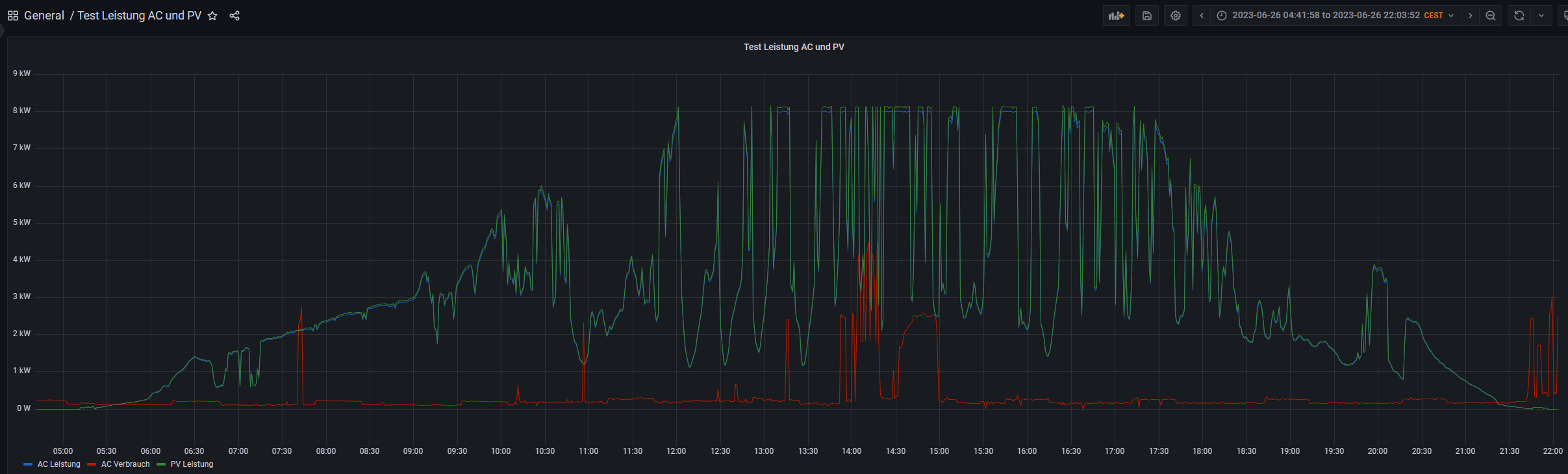
Task: Star the Test Leistung dashboard
Action: point(212,16)
